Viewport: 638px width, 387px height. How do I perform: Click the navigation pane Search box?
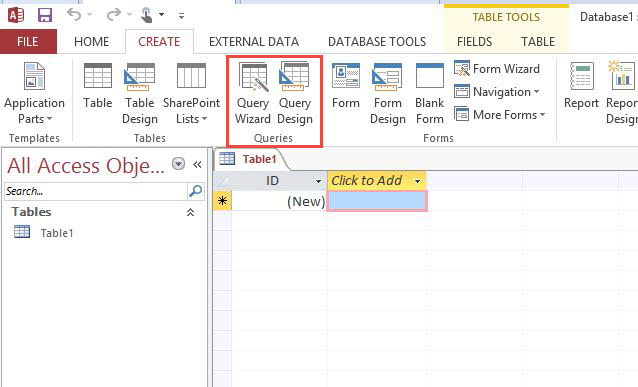click(96, 191)
